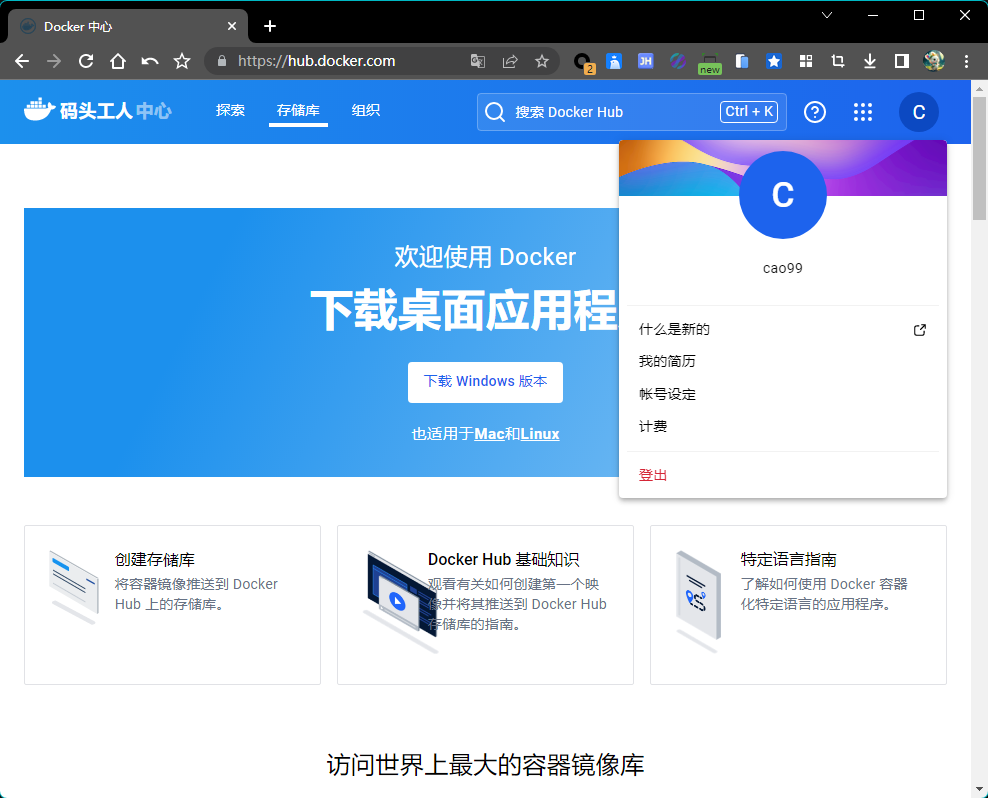The image size is (988, 798).
Task: Open the browser three-dot menu
Action: 966,61
